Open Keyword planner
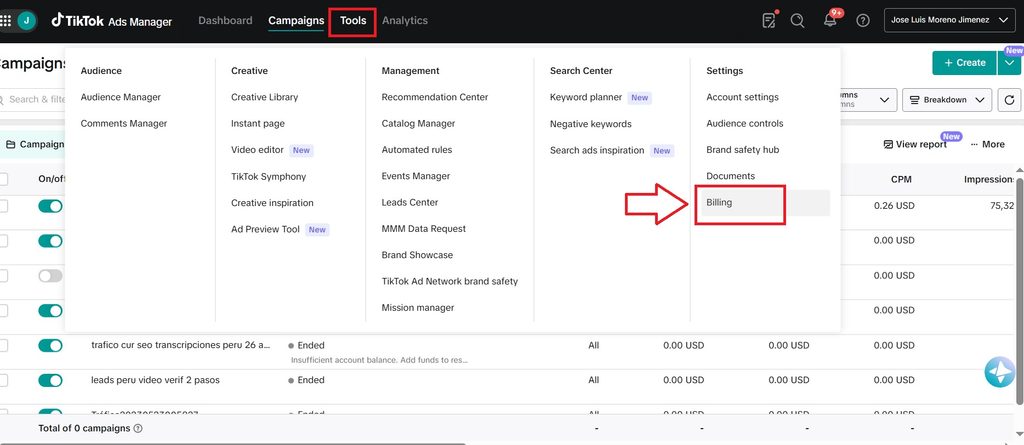 pos(586,97)
